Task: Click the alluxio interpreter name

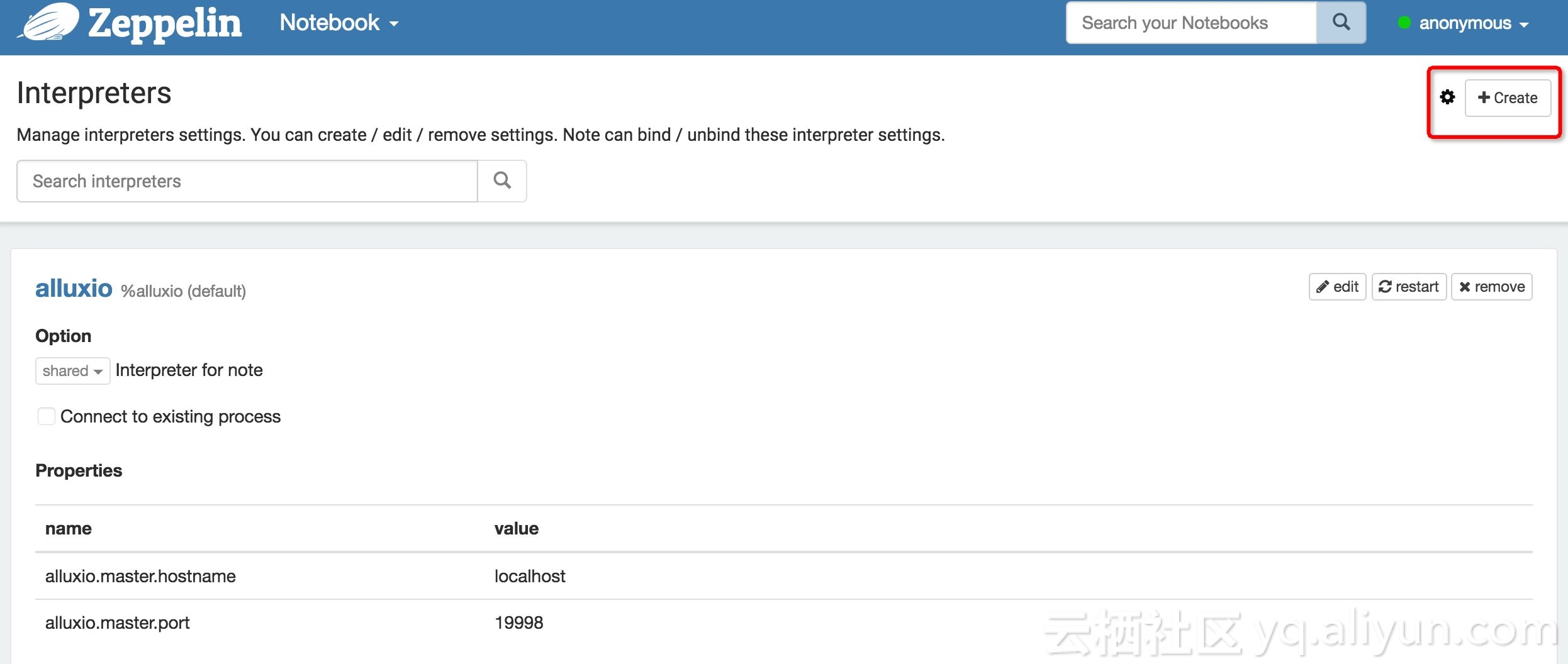Action: pyautogui.click(x=74, y=289)
